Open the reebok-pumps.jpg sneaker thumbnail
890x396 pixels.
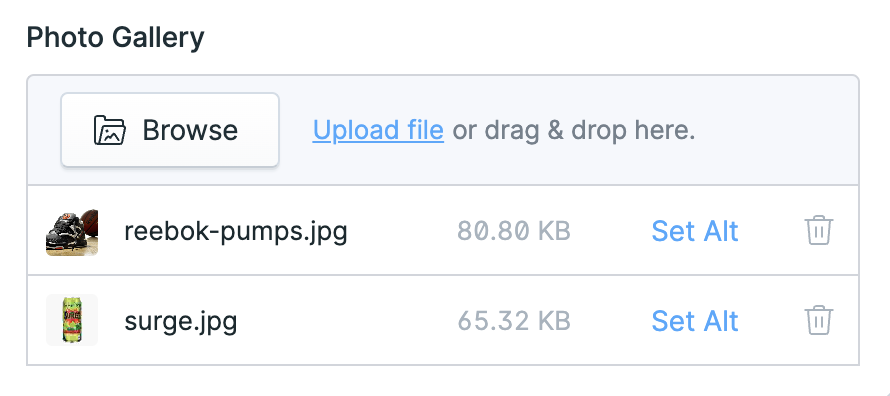click(x=72, y=231)
